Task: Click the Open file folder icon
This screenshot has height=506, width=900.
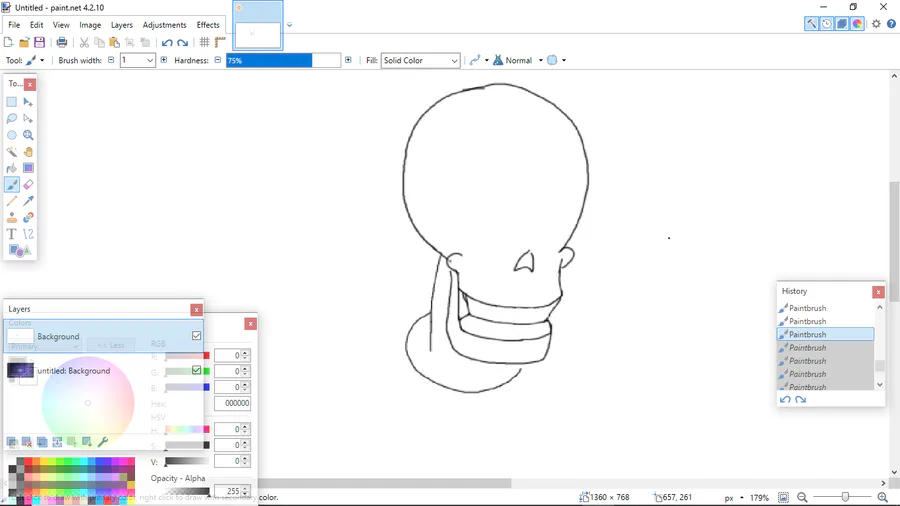Action: click(x=24, y=42)
